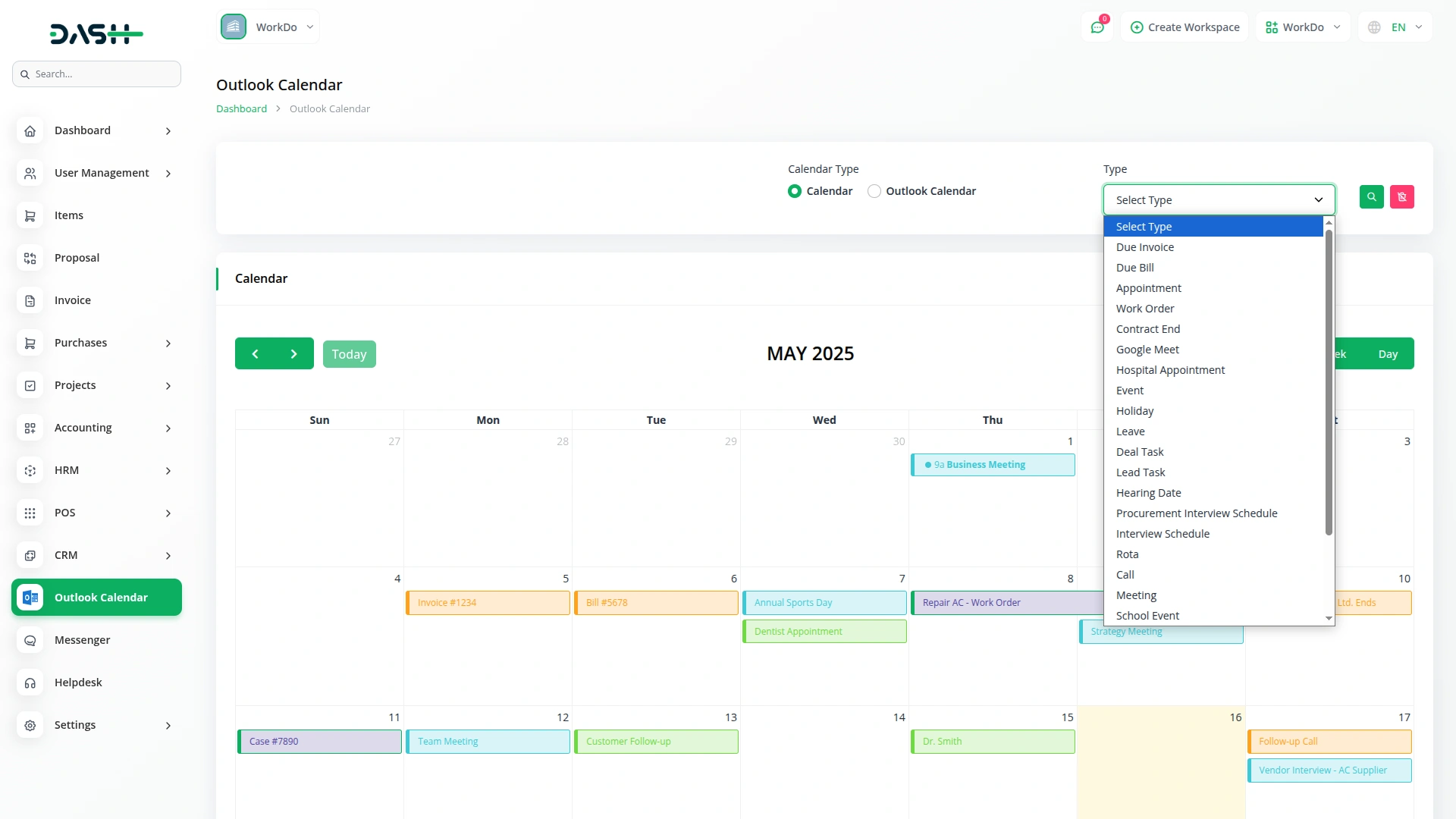Go to previous month with left arrow

click(255, 354)
